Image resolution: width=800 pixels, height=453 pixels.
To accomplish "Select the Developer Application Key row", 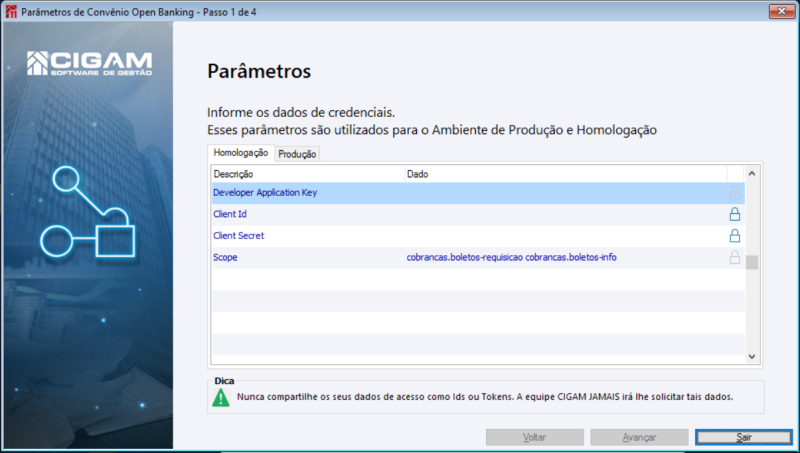I will click(478, 193).
